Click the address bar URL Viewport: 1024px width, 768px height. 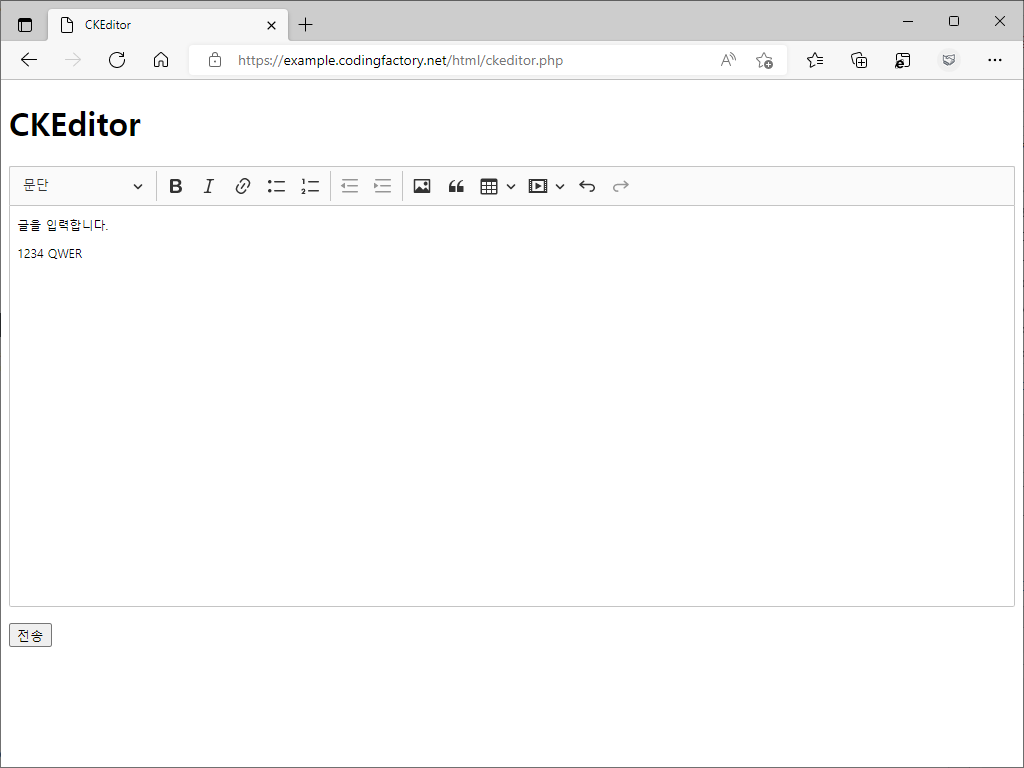click(x=400, y=60)
